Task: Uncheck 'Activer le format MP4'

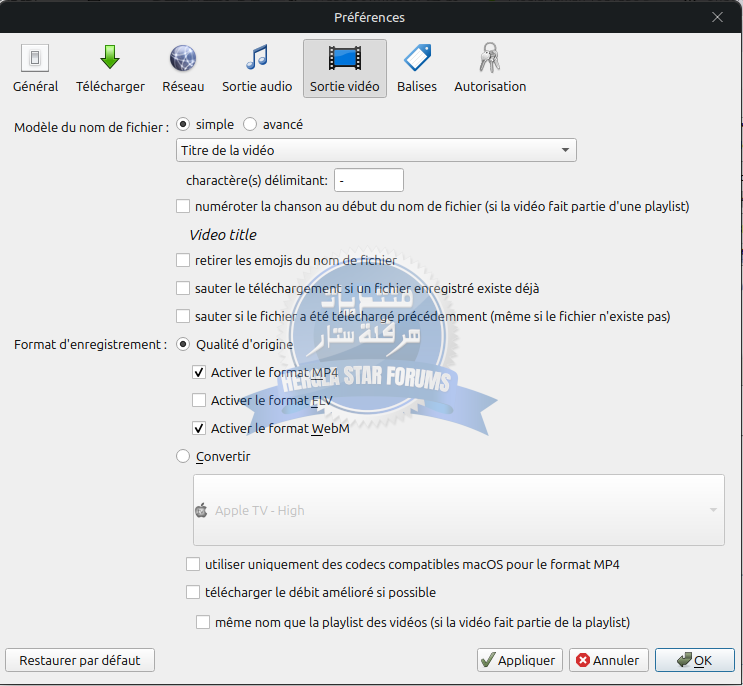Action: 199,373
